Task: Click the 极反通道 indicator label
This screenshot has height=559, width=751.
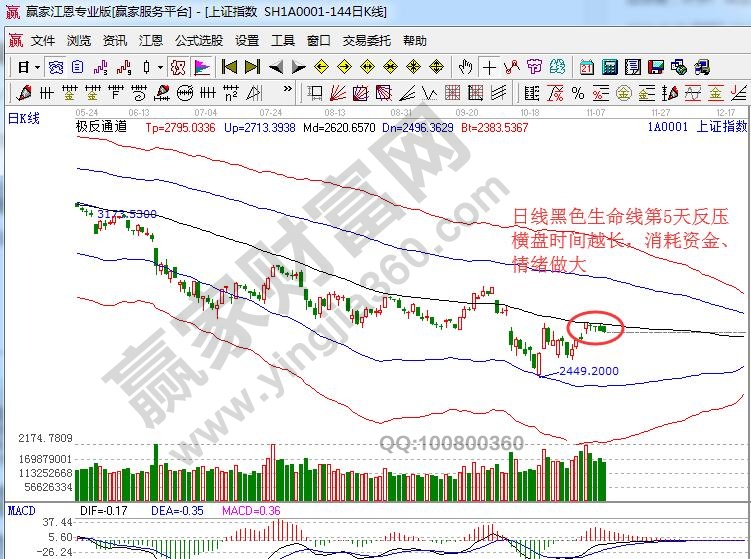Action: click(x=101, y=128)
